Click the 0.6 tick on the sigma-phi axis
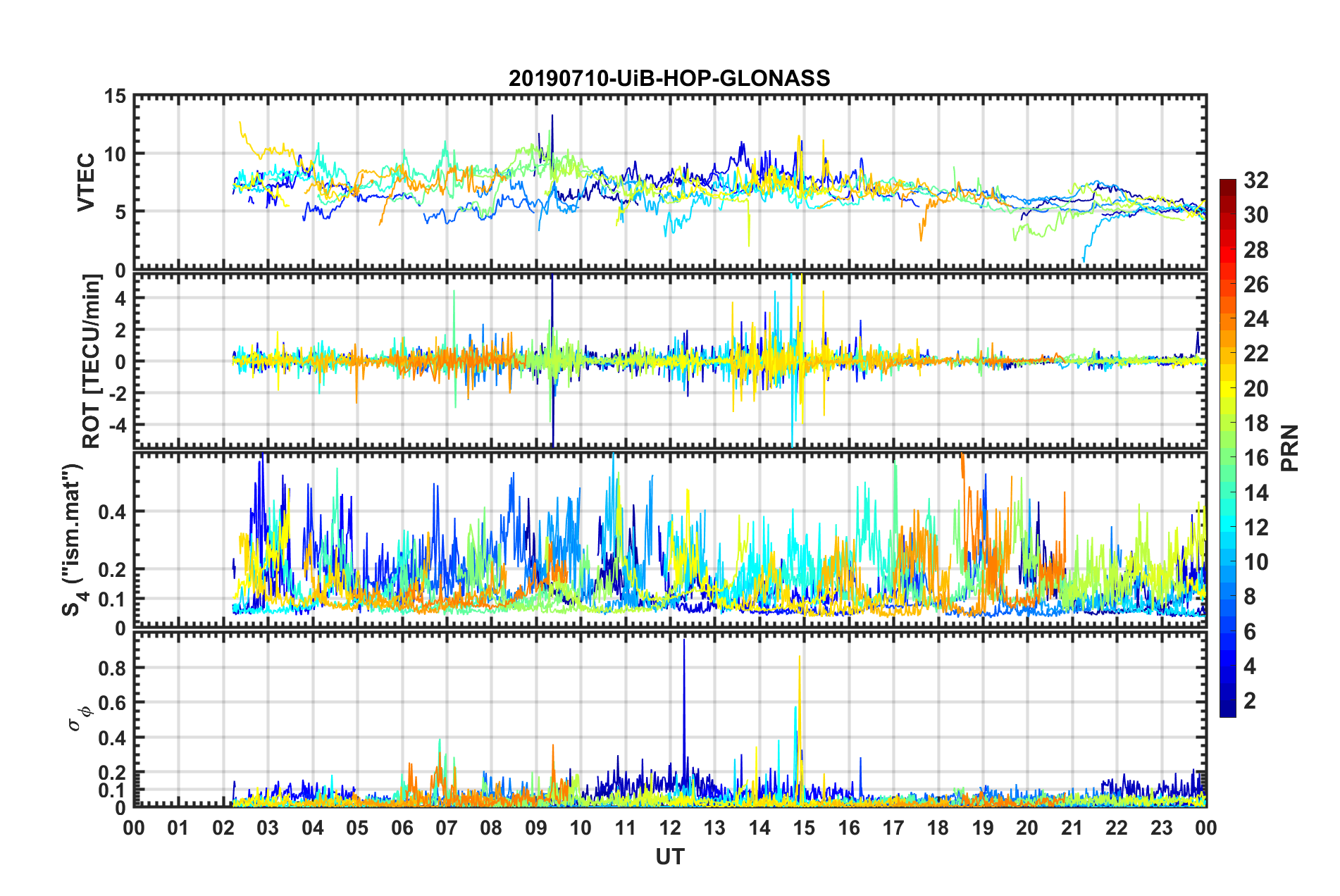This screenshot has height=896, width=1340. (112, 703)
